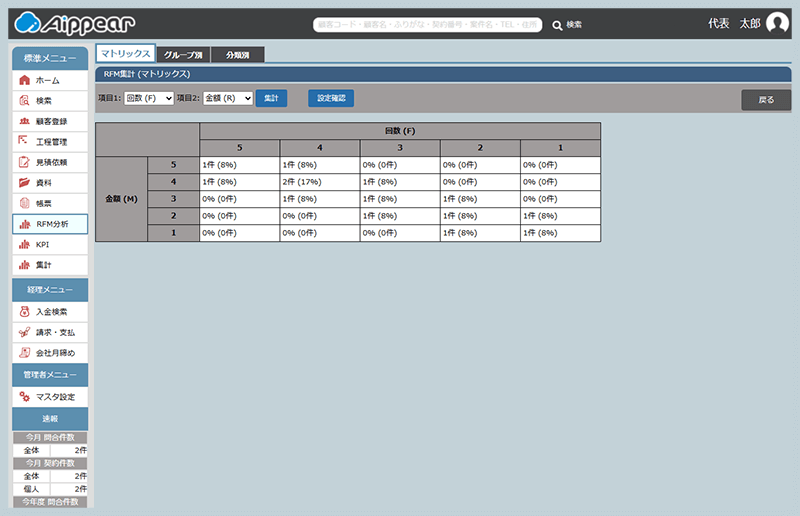Click the 検索 magnifier icon in sidebar
This screenshot has width=800, height=516.
pos(25,100)
